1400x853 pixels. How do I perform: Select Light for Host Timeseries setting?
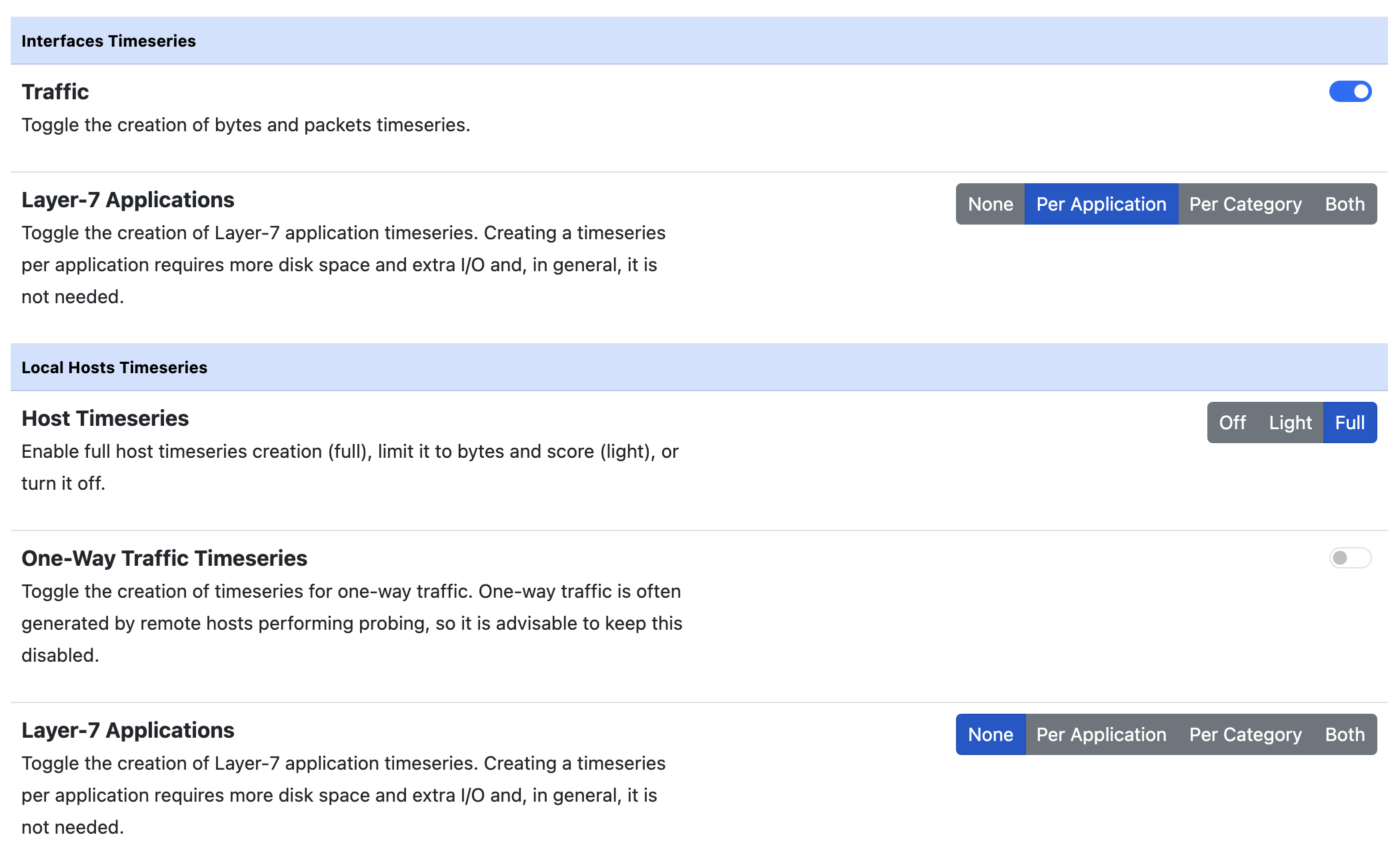[x=1290, y=422]
